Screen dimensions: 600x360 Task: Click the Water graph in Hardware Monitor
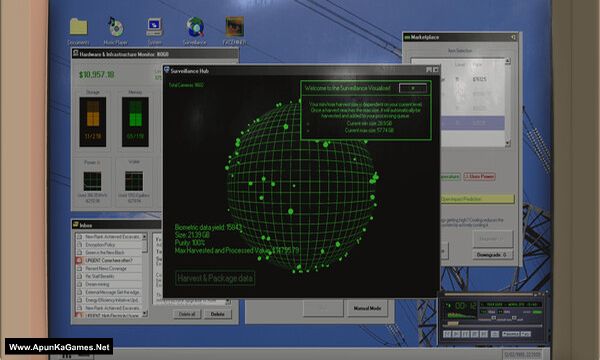[134, 181]
